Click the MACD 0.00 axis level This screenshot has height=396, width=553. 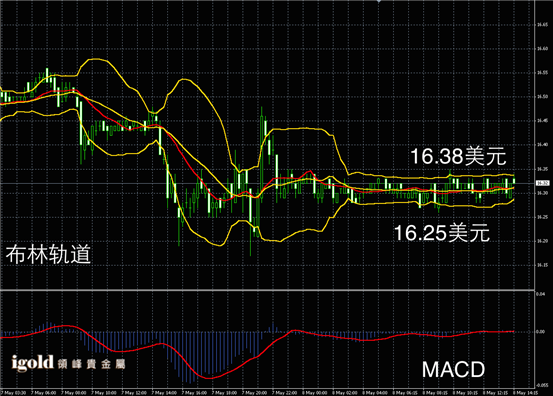coord(540,332)
